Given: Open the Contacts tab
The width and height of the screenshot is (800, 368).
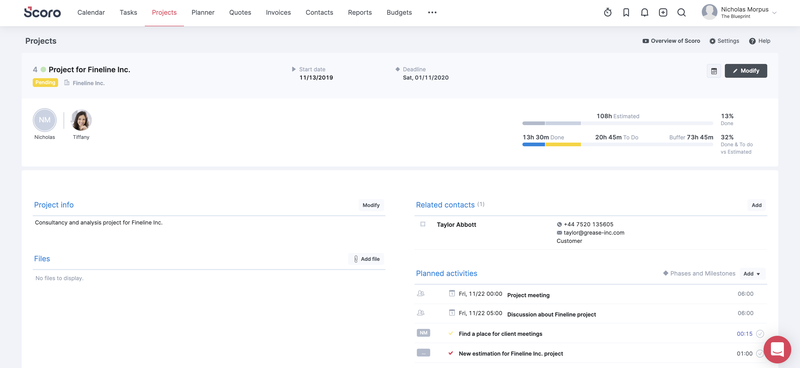Looking at the screenshot, I should (319, 13).
